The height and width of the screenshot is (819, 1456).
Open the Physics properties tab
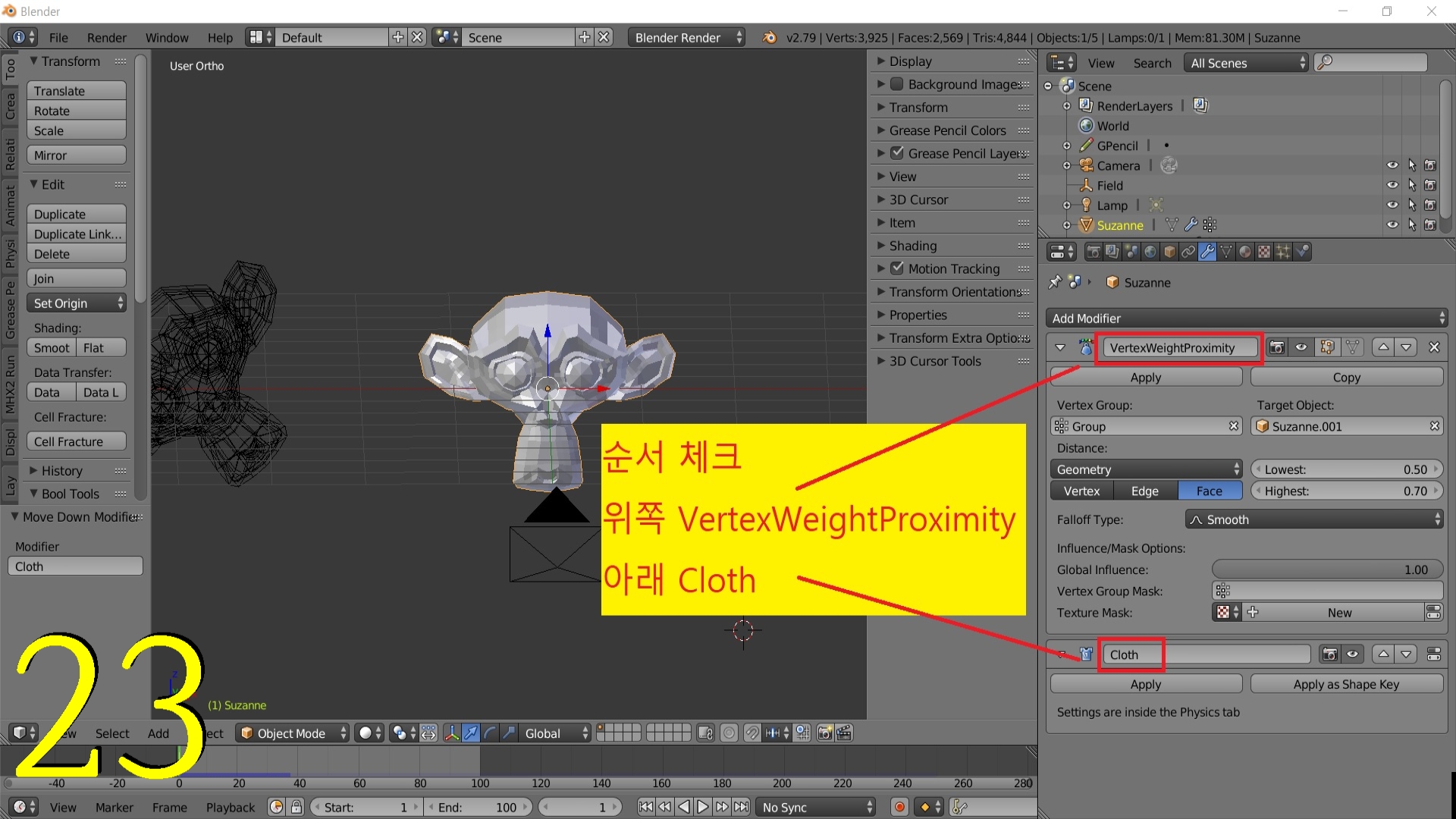click(1302, 252)
